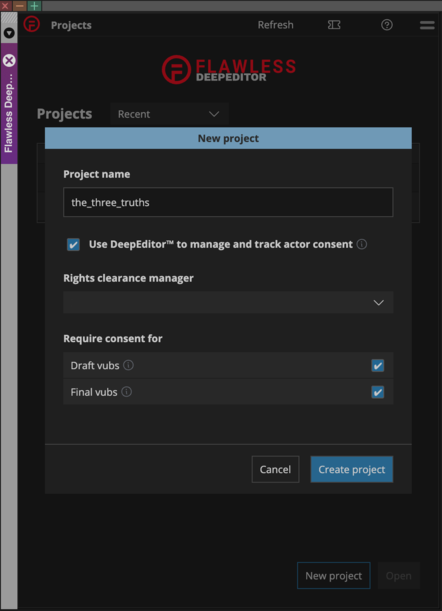The height and width of the screenshot is (611, 442).
Task: Click the Project name input field
Action: (x=228, y=202)
